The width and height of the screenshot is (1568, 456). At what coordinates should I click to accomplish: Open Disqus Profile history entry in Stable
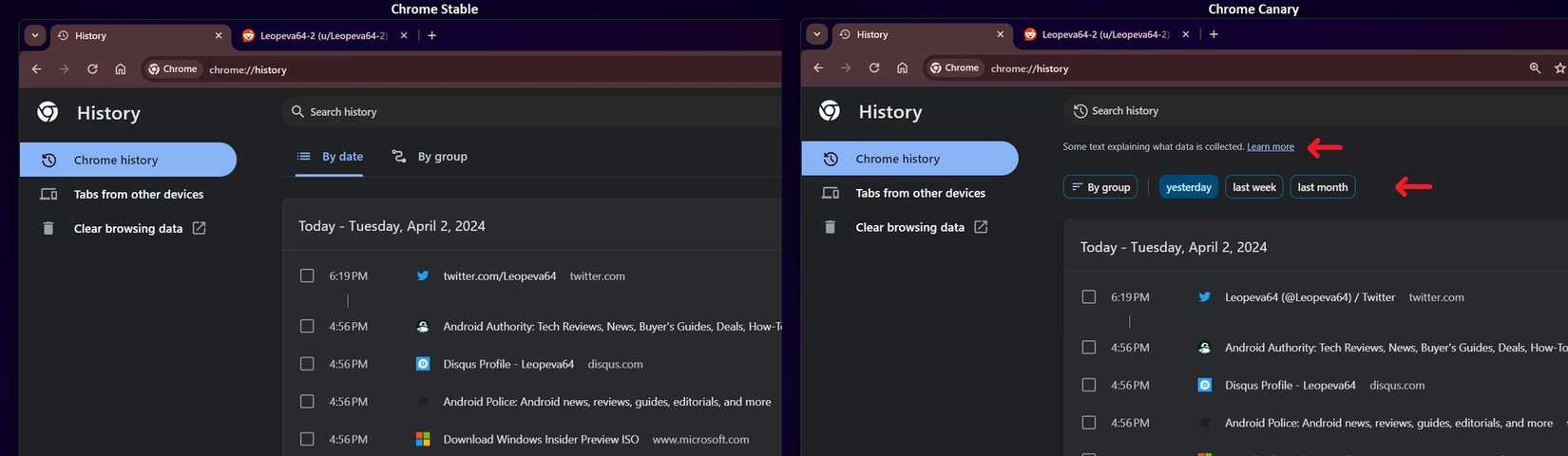pyautogui.click(x=508, y=364)
